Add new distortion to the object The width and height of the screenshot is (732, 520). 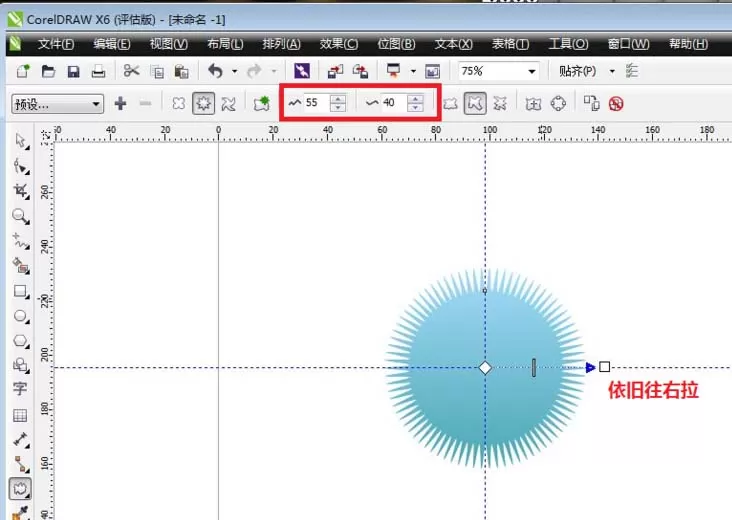pyautogui.click(x=261, y=103)
